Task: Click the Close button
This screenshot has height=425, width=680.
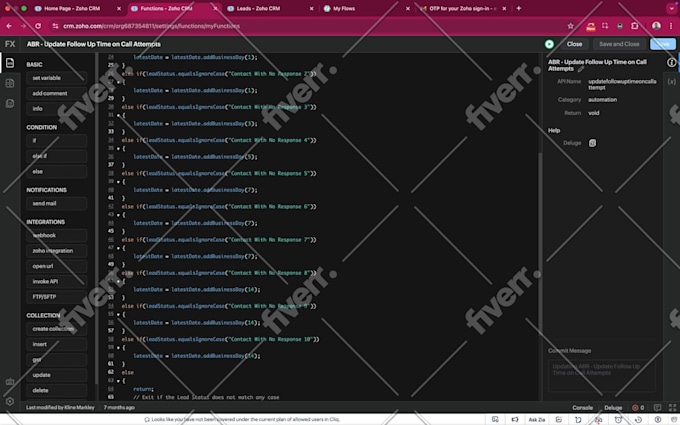Action: click(x=574, y=44)
